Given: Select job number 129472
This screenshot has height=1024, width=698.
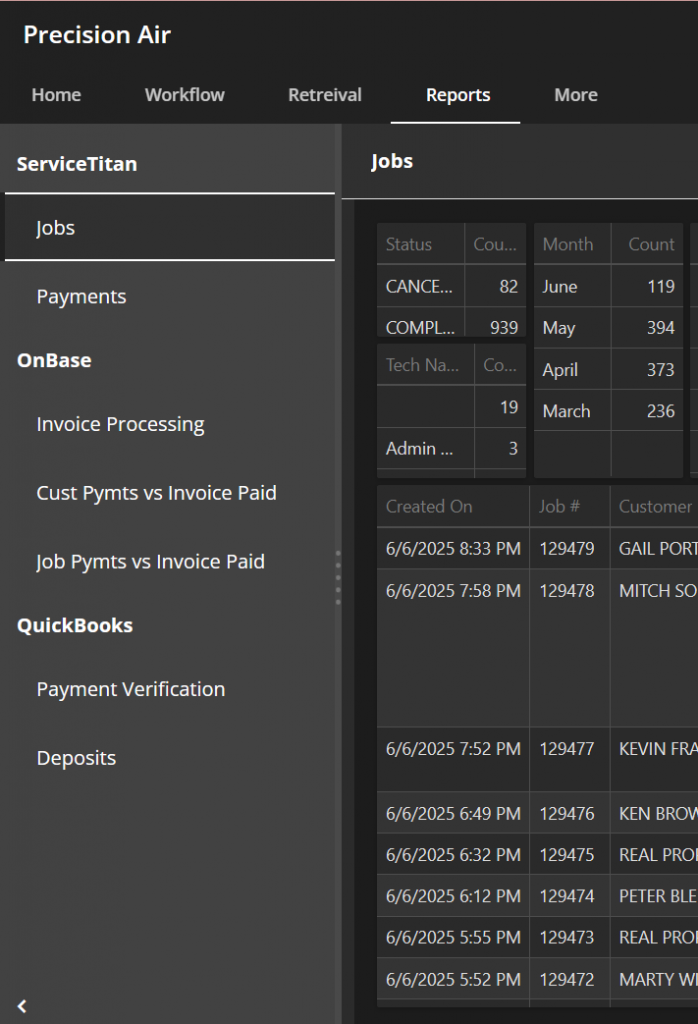Looking at the screenshot, I should pyautogui.click(x=567, y=980).
